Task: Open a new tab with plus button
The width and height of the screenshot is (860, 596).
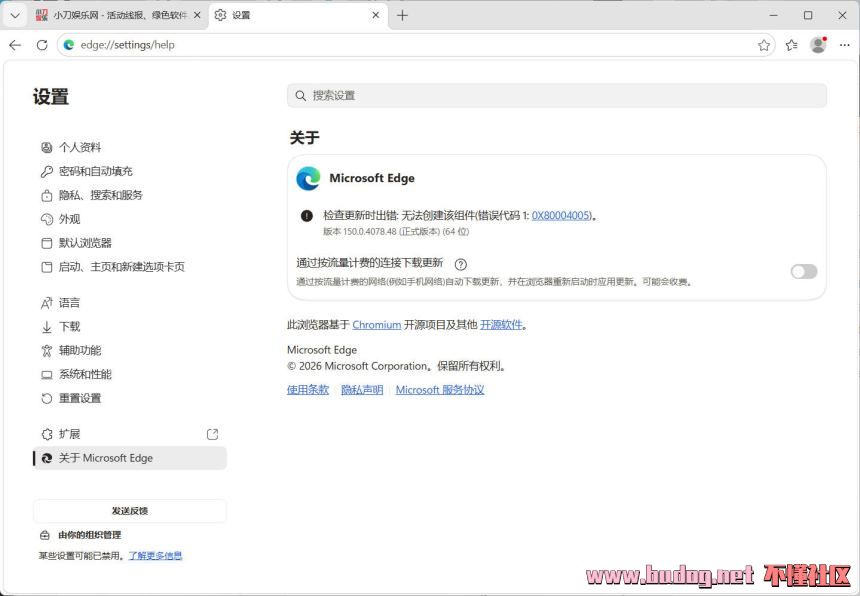Action: (403, 15)
